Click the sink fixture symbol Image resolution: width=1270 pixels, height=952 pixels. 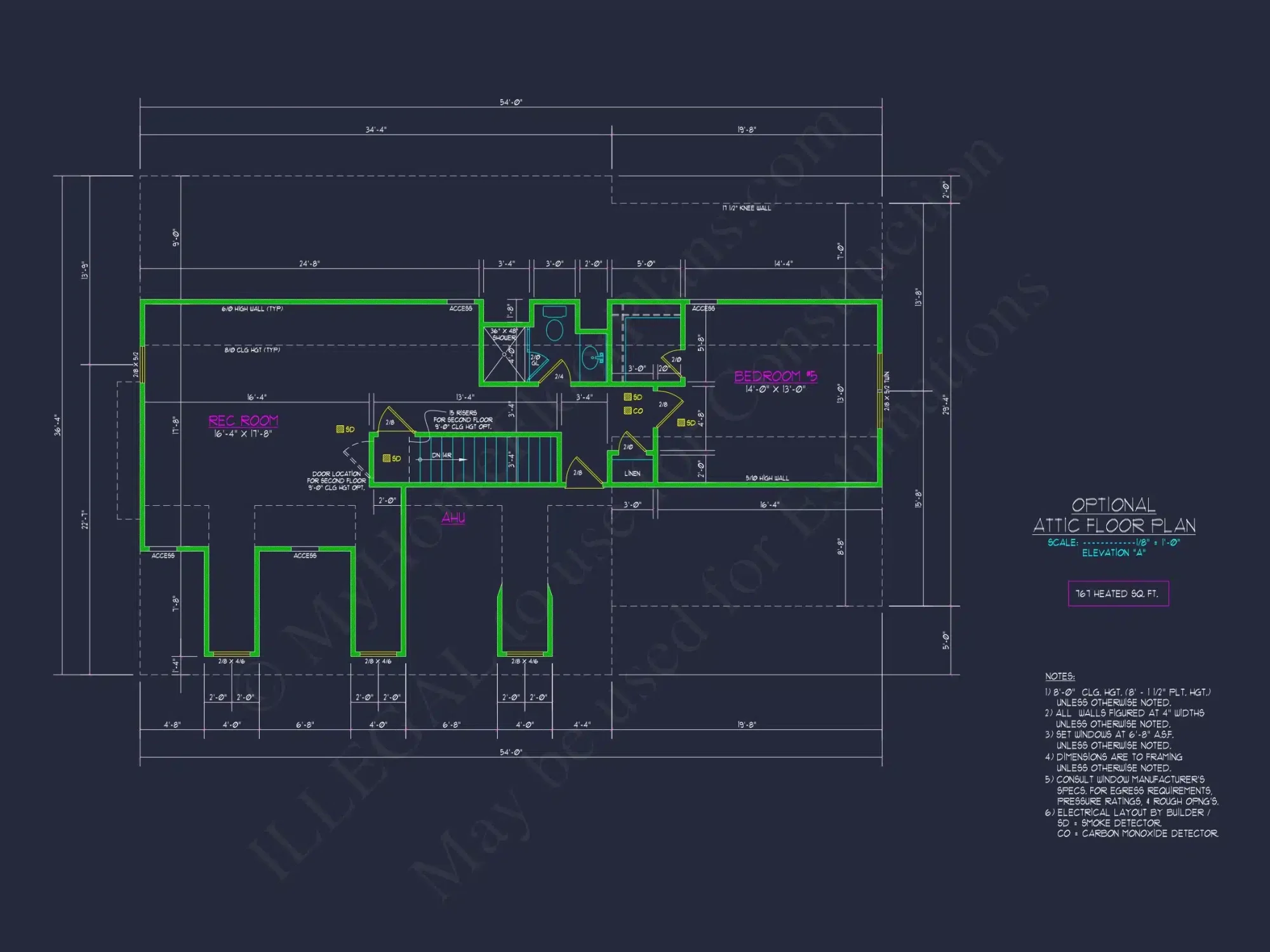click(x=591, y=358)
